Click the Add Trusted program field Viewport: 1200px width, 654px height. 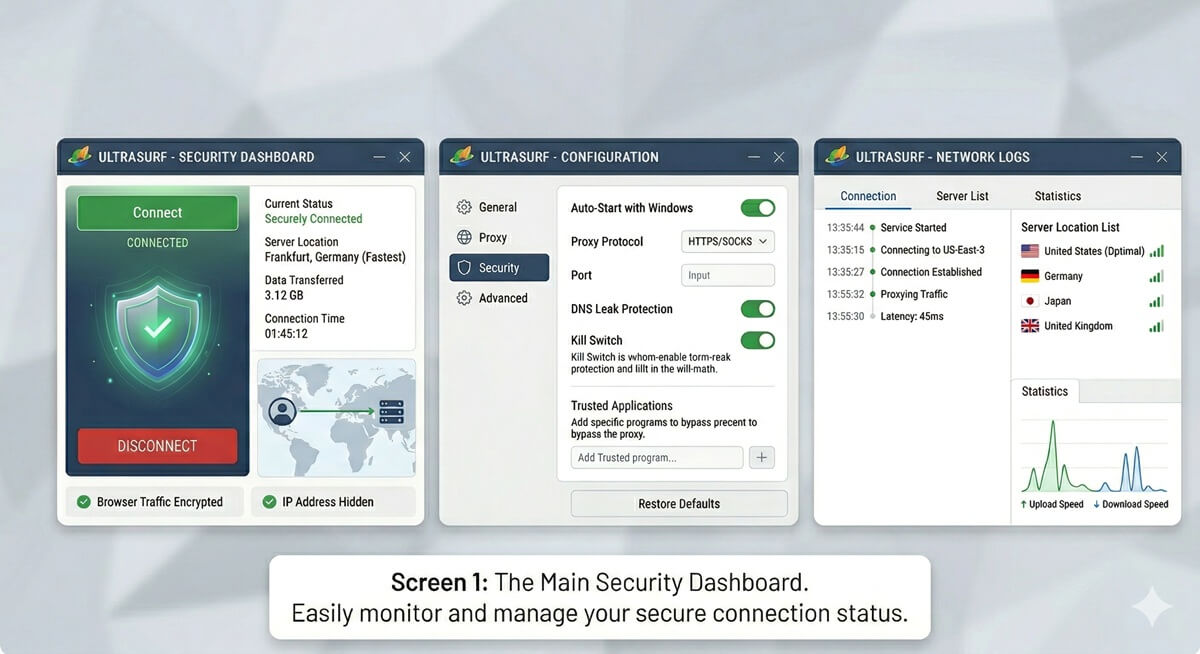tap(657, 457)
